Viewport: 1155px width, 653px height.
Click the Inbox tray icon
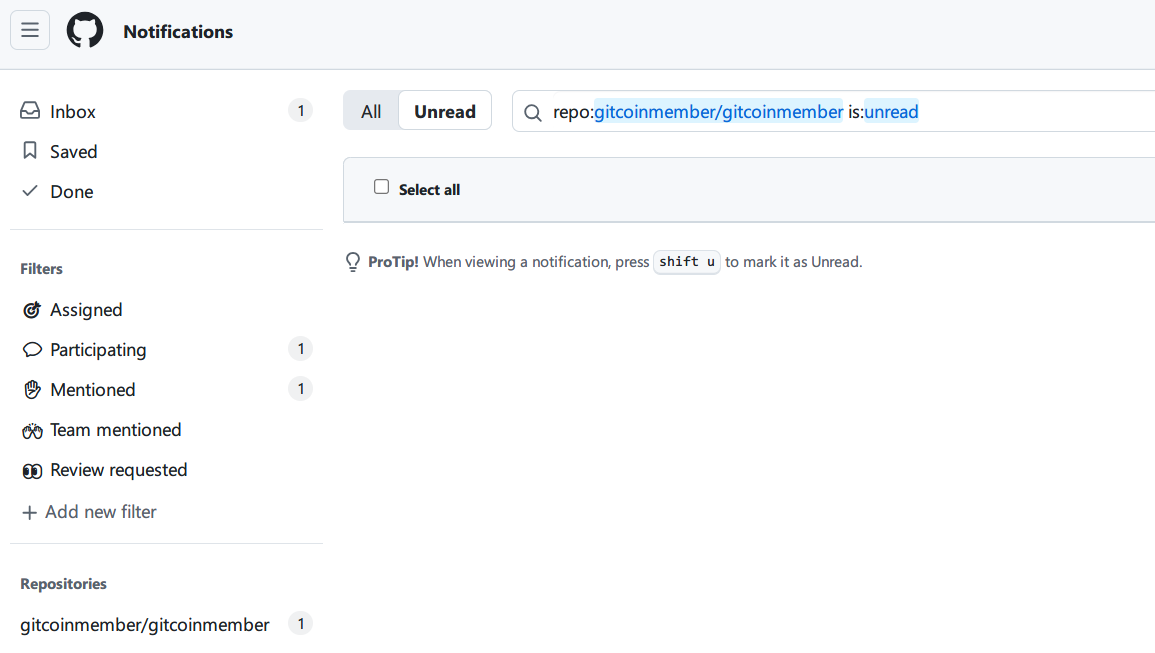click(30, 111)
